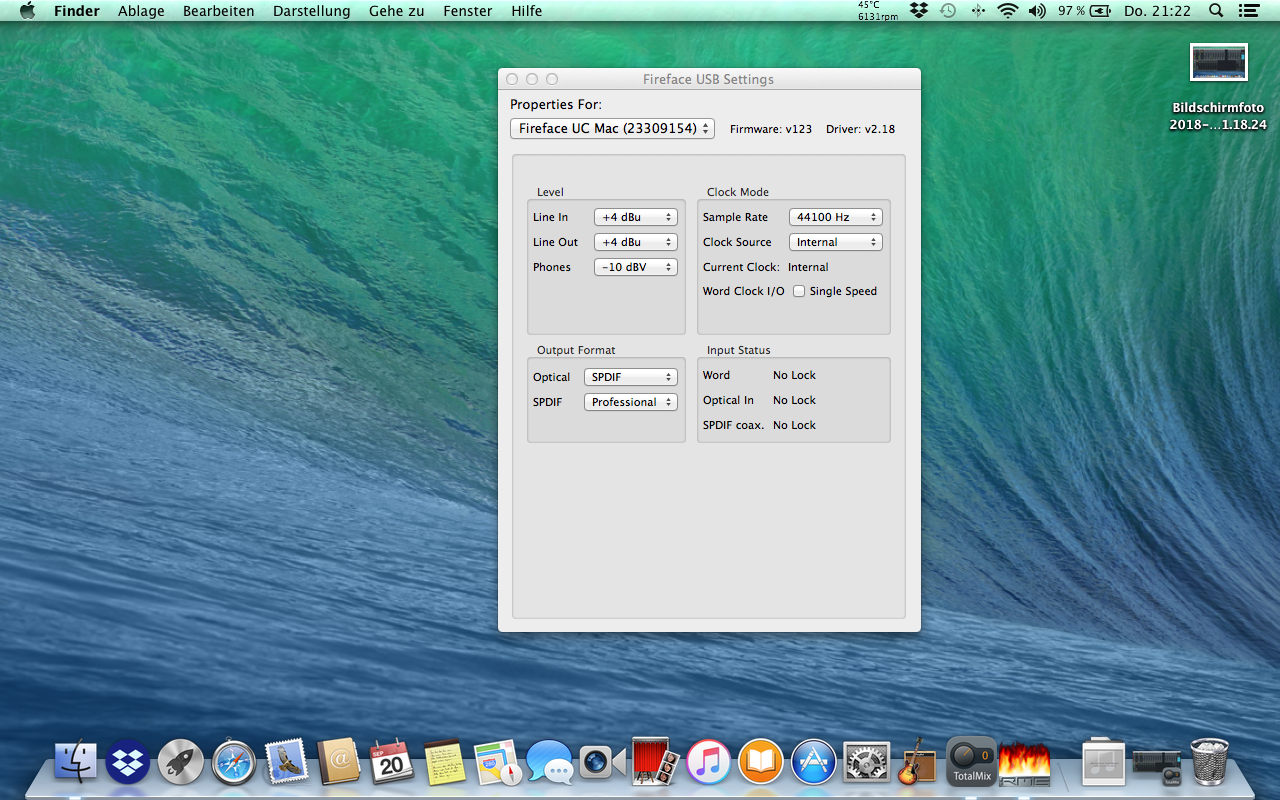Select the Bildschirmfoto desktop file thumbnail
This screenshot has height=800, width=1280.
pyautogui.click(x=1219, y=63)
